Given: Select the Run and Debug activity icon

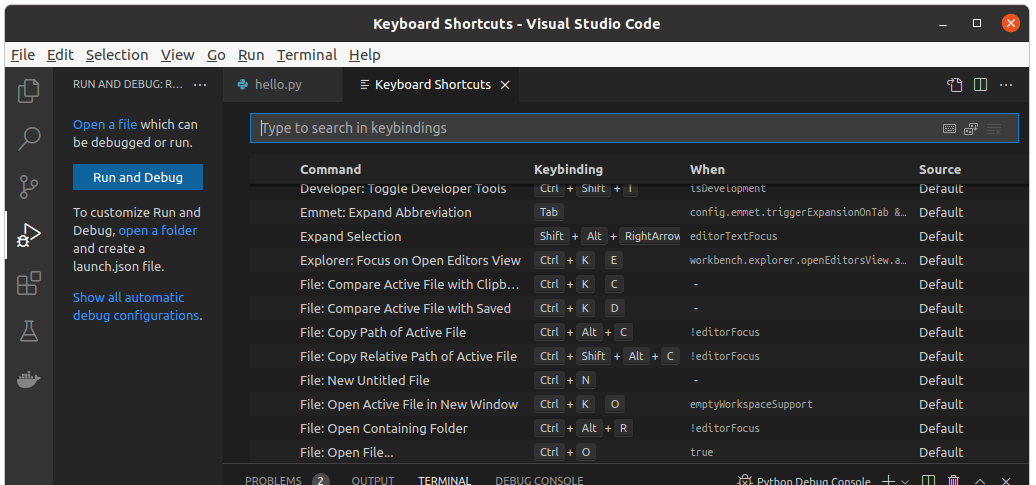Looking at the screenshot, I should [28, 235].
